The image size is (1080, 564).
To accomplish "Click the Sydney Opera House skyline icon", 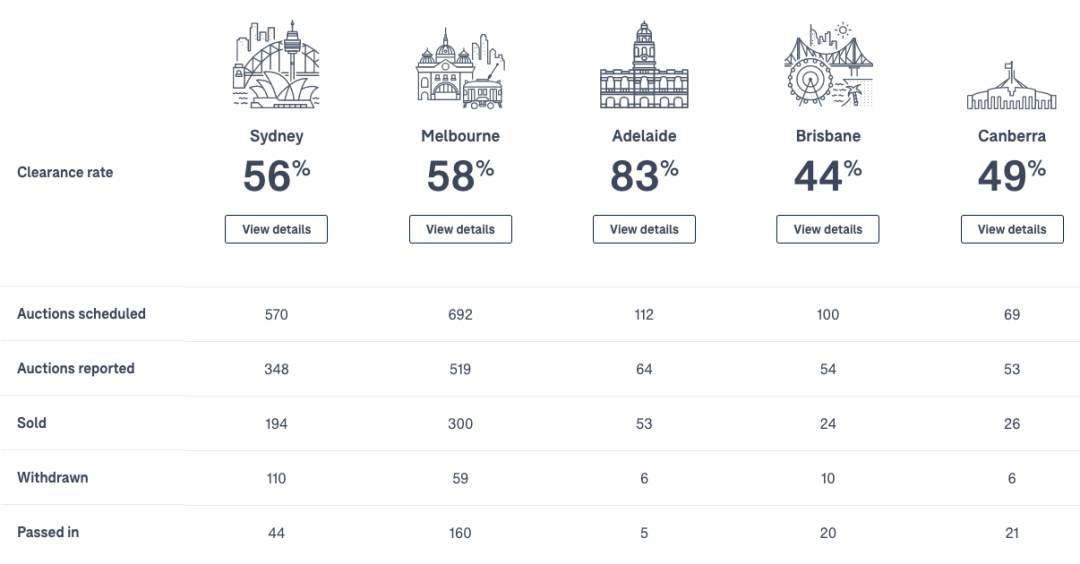I will tap(276, 64).
